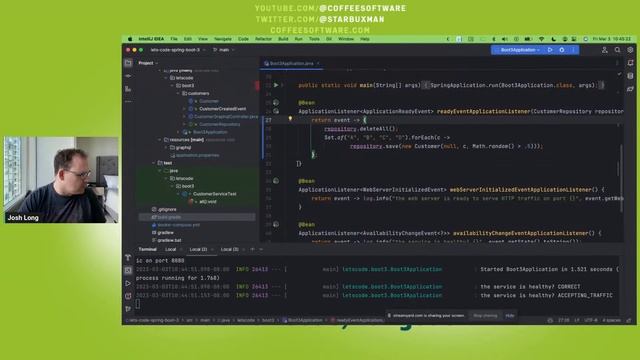Open the Navigate menu
The width and height of the screenshot is (640, 360).
[x=223, y=39]
